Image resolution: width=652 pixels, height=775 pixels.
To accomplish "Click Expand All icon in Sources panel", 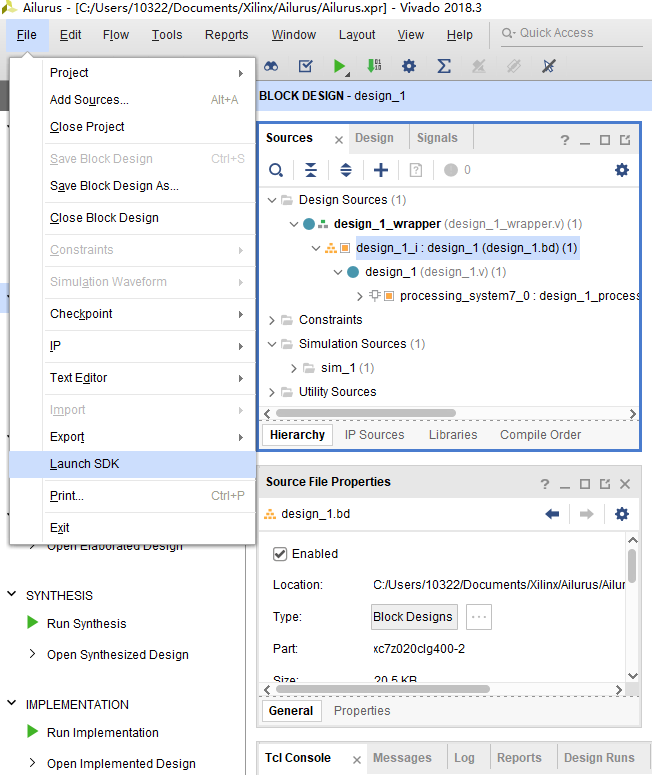I will pyautogui.click(x=346, y=171).
